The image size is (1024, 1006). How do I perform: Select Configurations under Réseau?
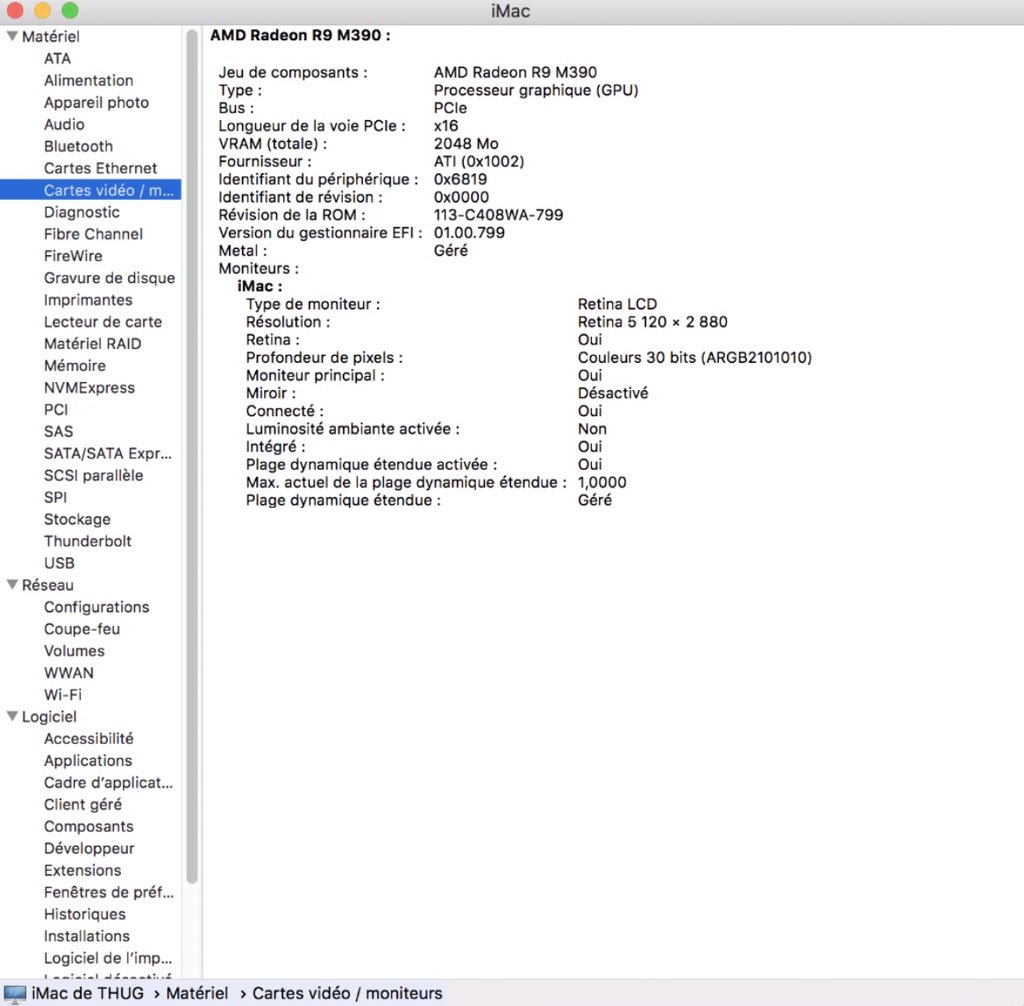coord(97,607)
